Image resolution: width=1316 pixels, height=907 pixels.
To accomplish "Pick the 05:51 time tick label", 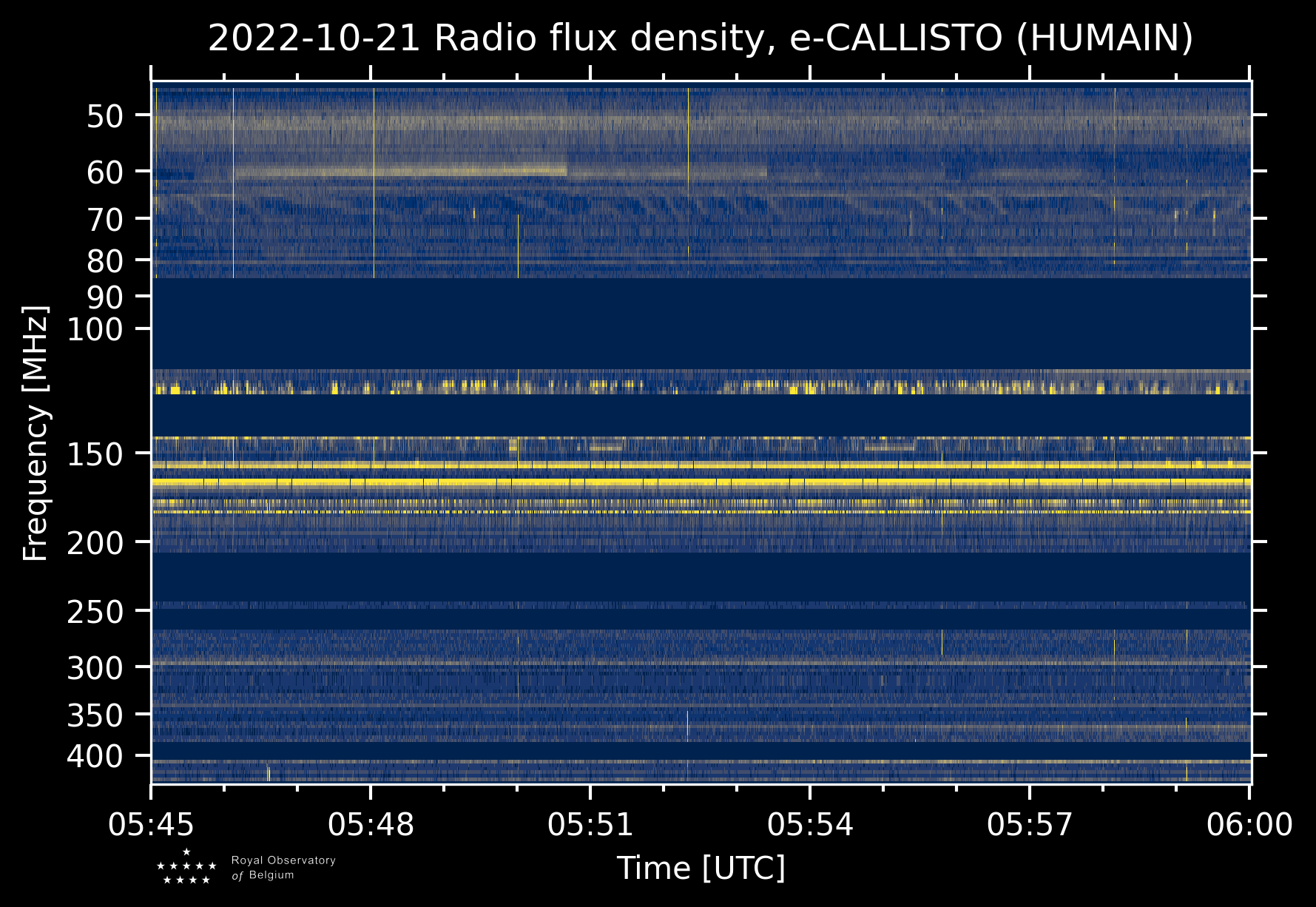I will pyautogui.click(x=590, y=824).
